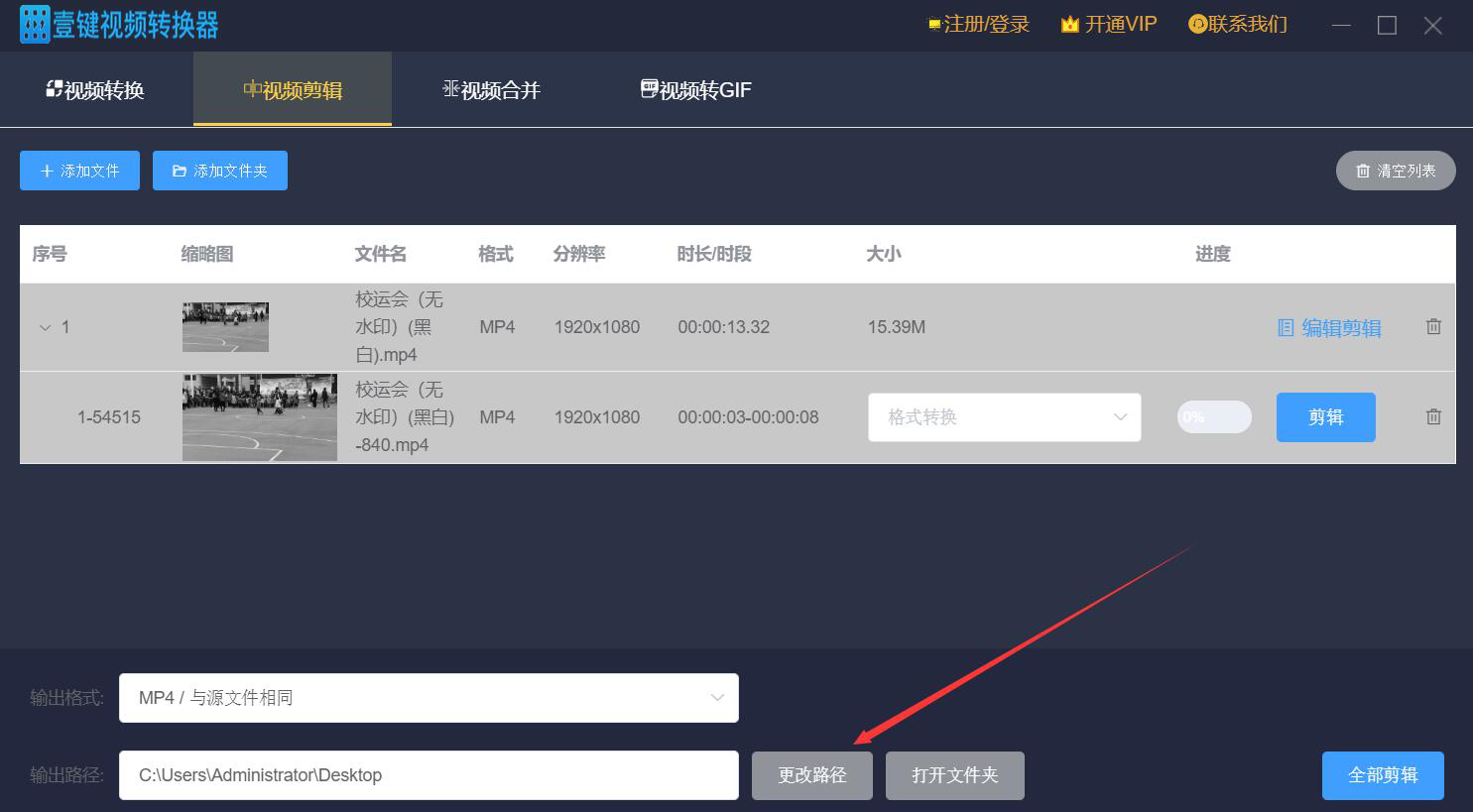Open the 编辑剪辑 link for row 1
Image resolution: width=1473 pixels, height=812 pixels.
(x=1329, y=328)
